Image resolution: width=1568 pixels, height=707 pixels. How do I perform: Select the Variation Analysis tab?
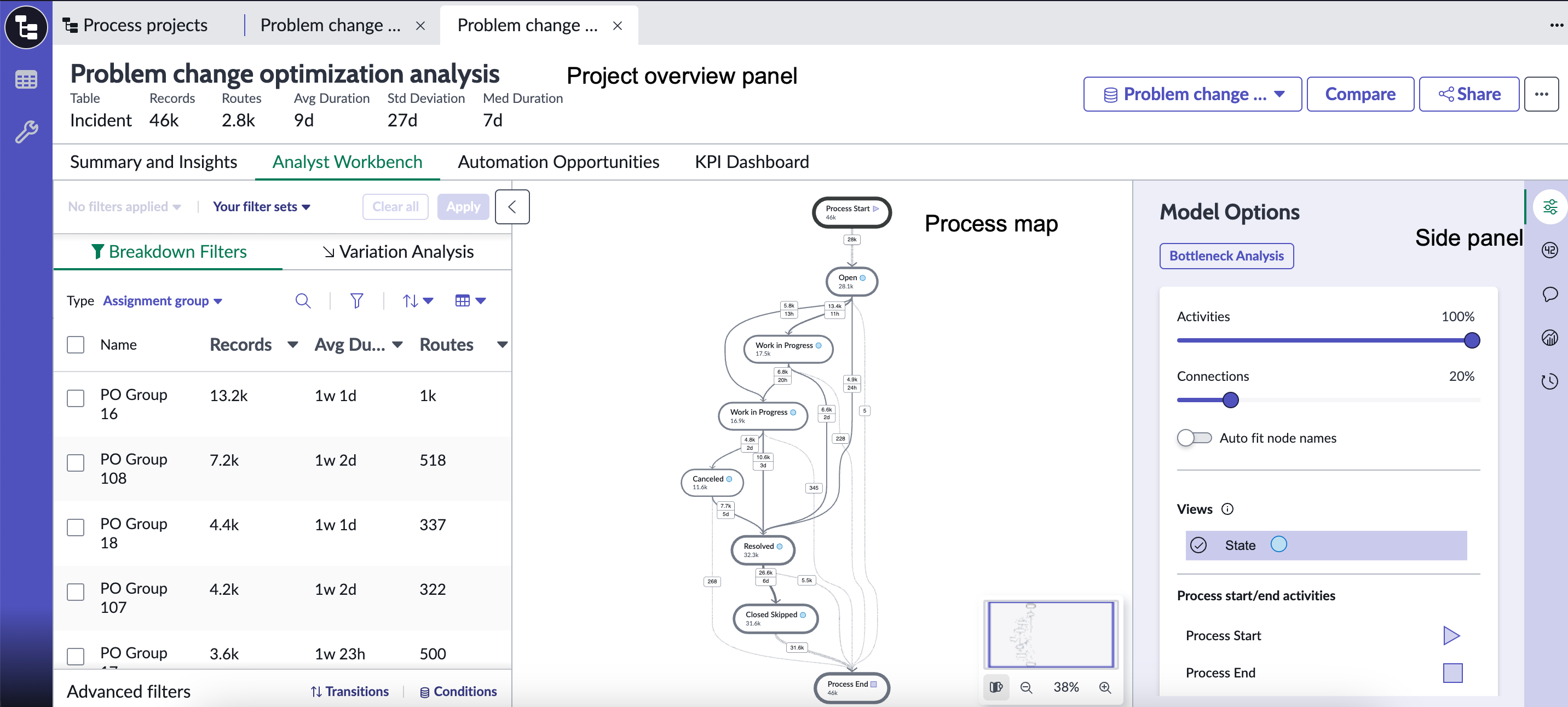pos(398,252)
